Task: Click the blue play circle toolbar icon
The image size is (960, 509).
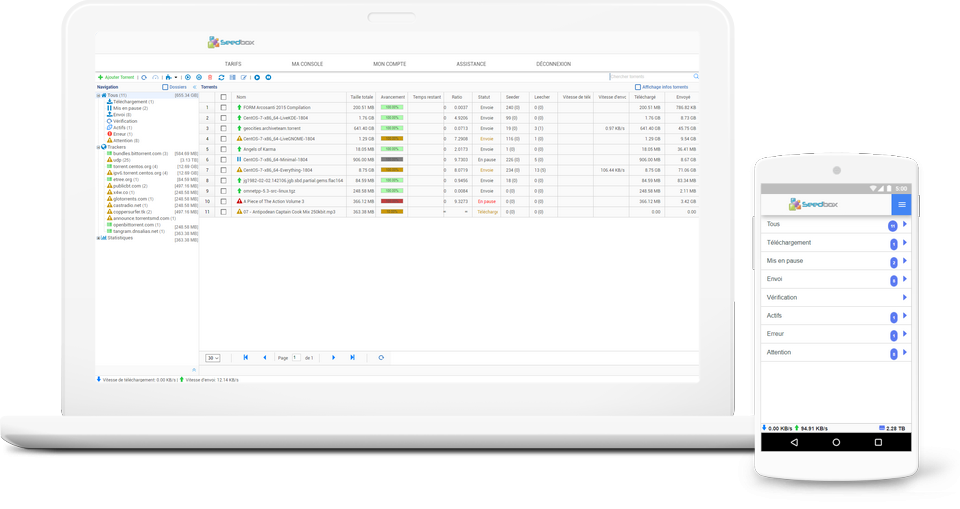Action: pos(257,77)
